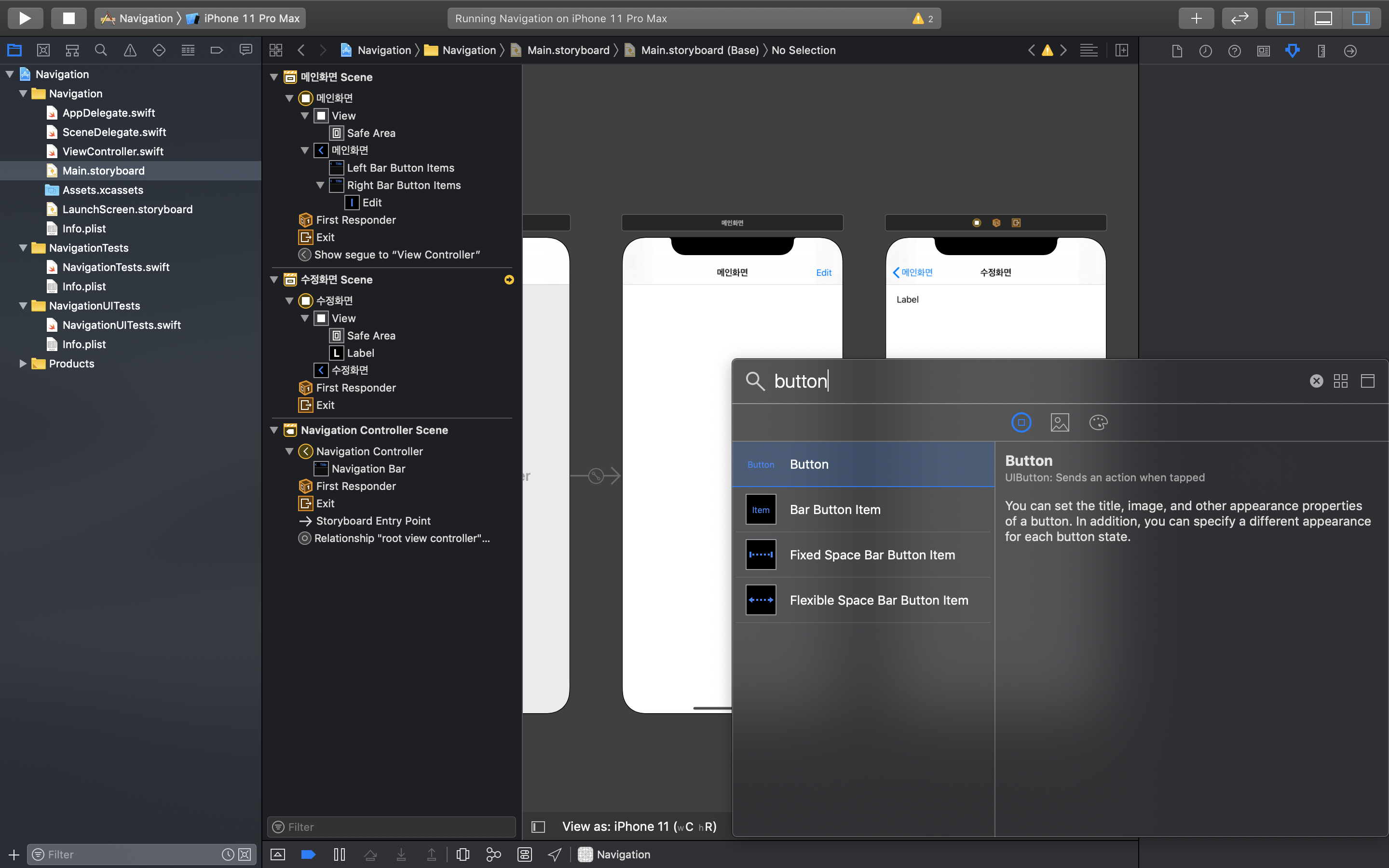The height and width of the screenshot is (868, 1389).
Task: Switch library to icon grid view
Action: click(1341, 381)
